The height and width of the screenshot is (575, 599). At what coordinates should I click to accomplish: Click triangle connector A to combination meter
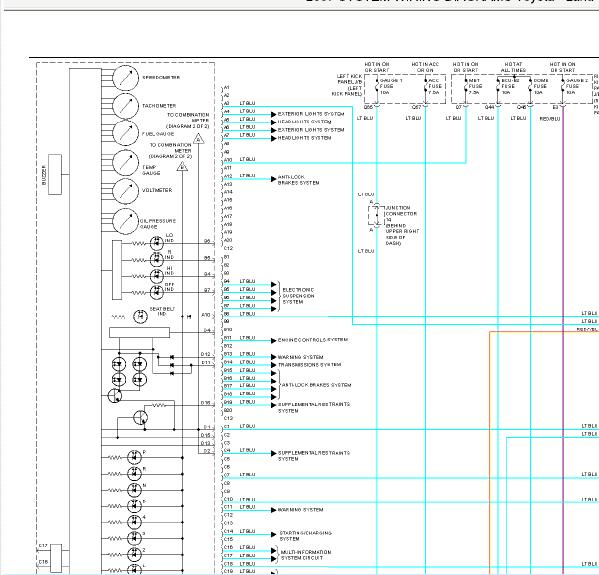(x=198, y=138)
